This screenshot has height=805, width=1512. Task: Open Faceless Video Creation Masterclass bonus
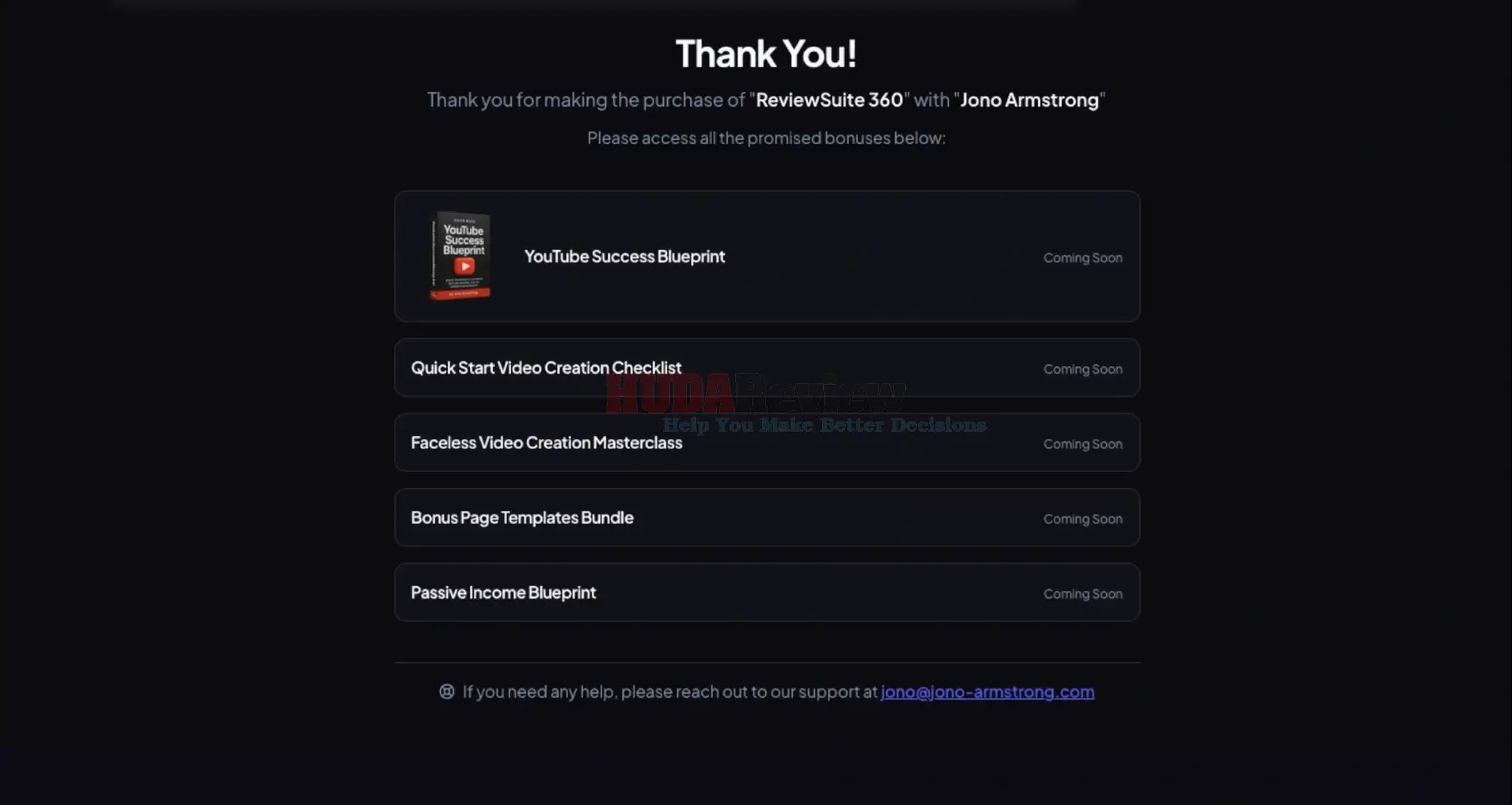(767, 443)
